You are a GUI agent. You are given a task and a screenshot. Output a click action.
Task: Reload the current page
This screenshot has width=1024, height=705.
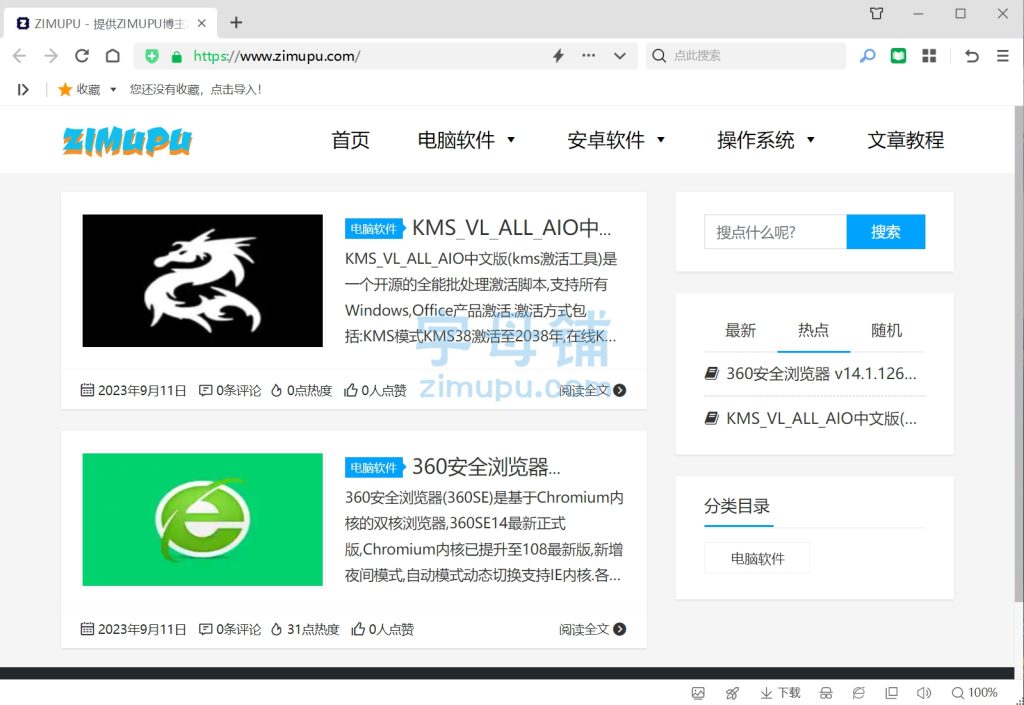click(x=82, y=56)
